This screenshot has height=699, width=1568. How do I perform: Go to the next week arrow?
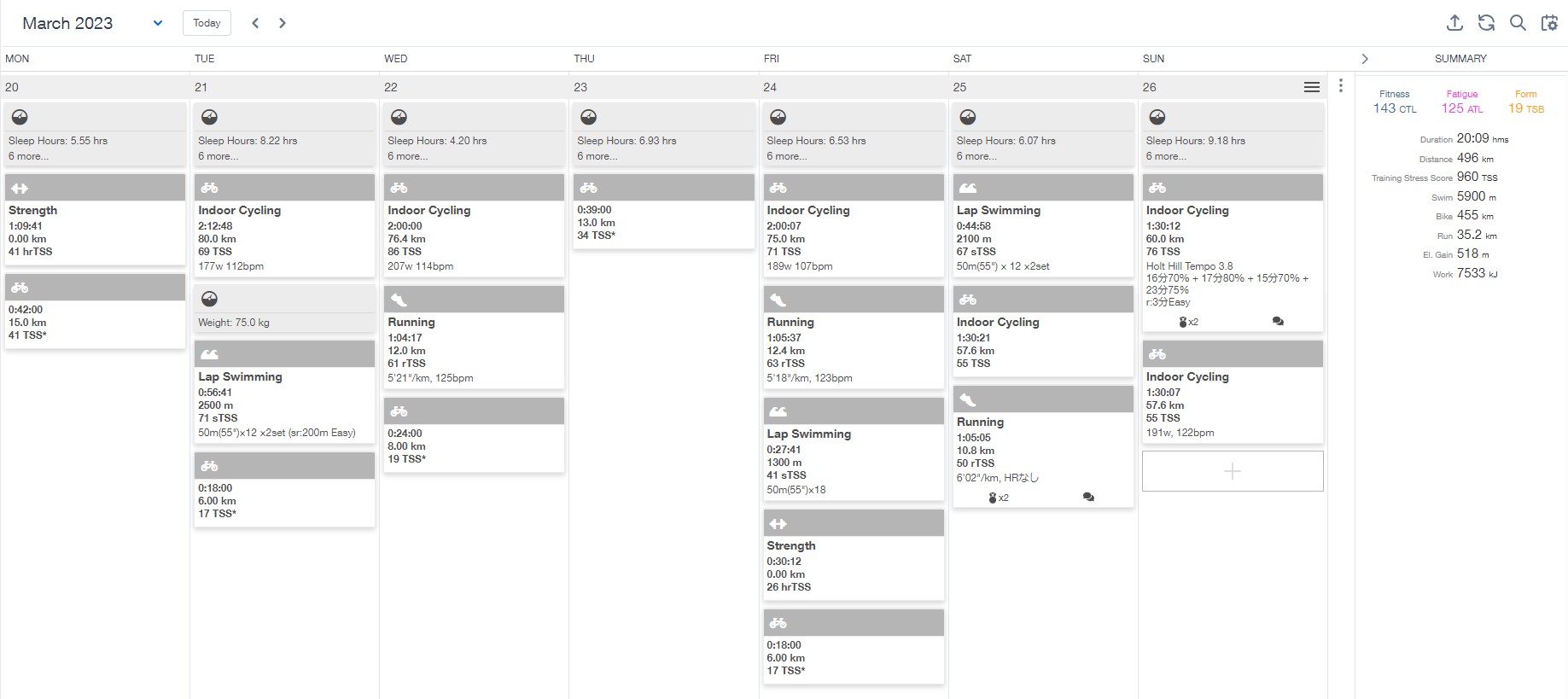click(x=283, y=23)
